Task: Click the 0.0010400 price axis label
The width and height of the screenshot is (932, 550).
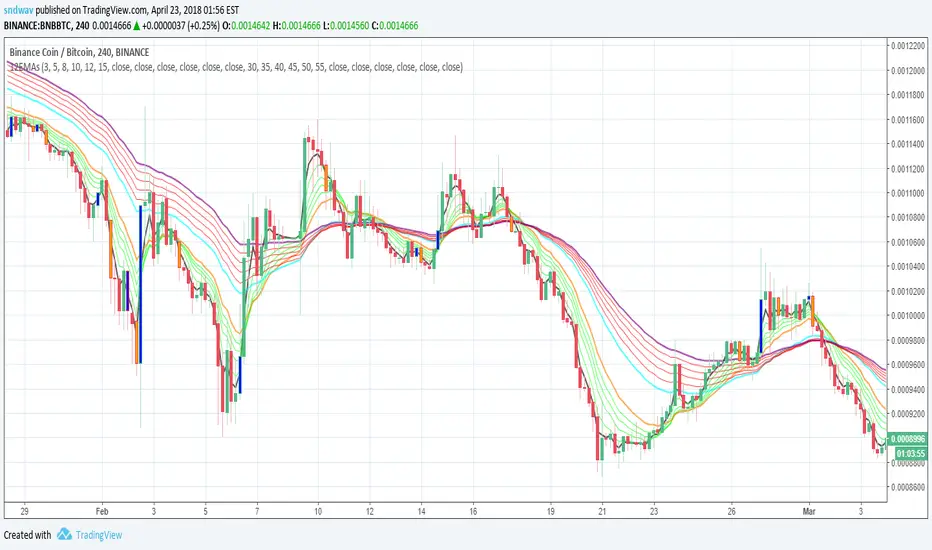Action: [x=908, y=266]
